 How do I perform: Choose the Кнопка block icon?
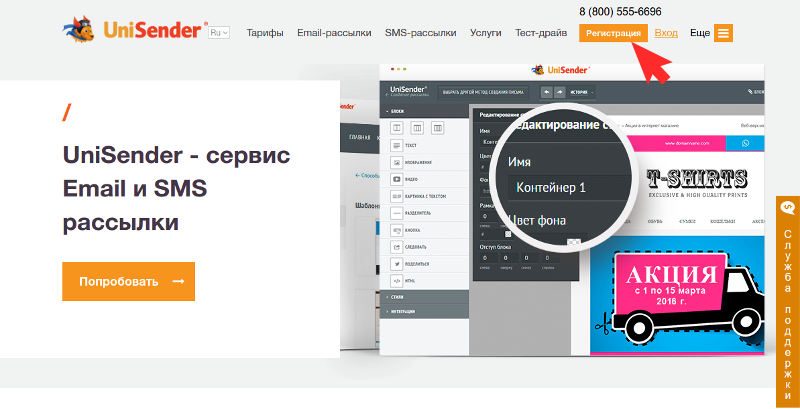point(396,230)
